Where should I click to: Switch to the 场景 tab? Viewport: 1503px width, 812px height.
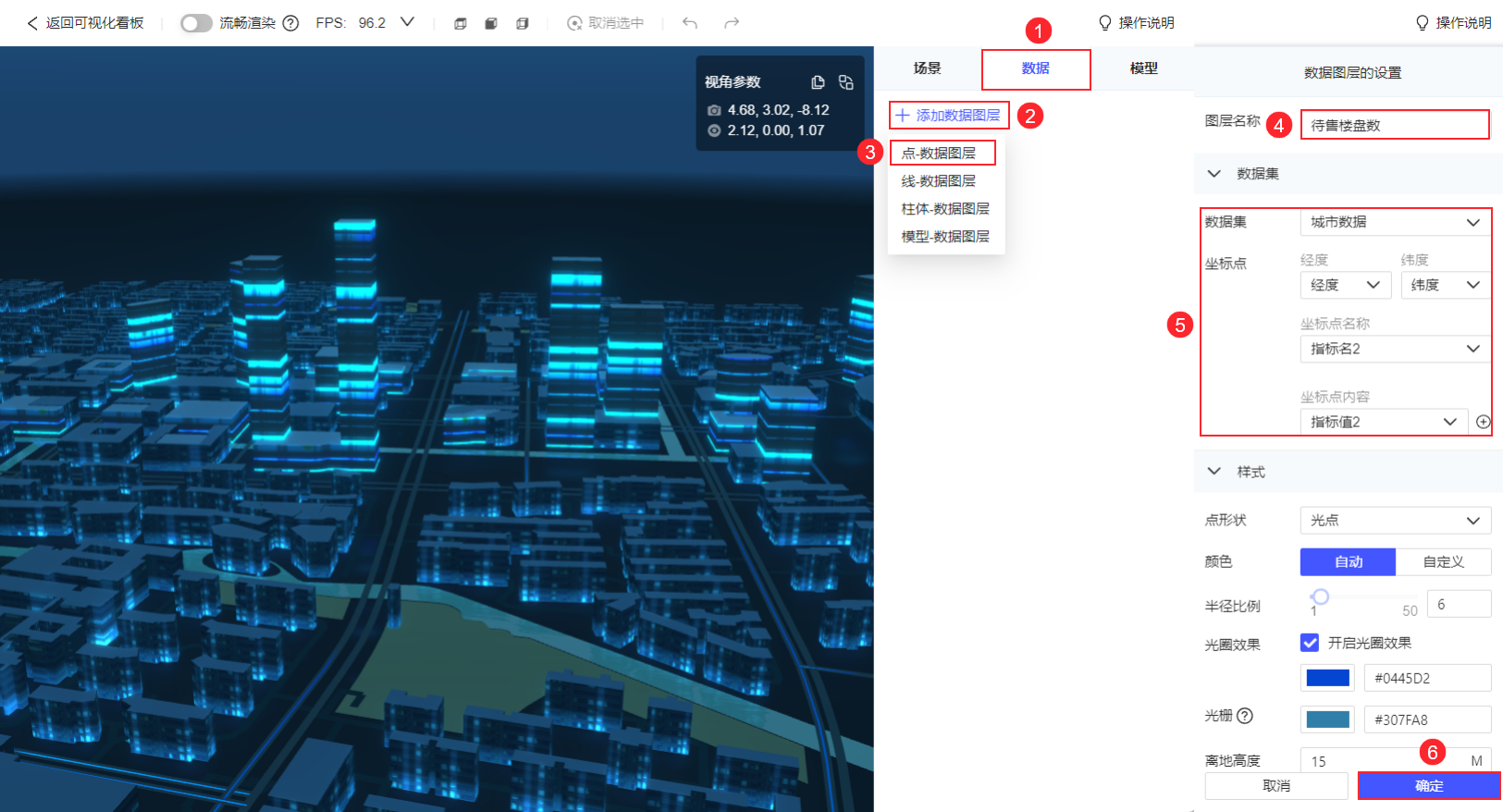[928, 68]
